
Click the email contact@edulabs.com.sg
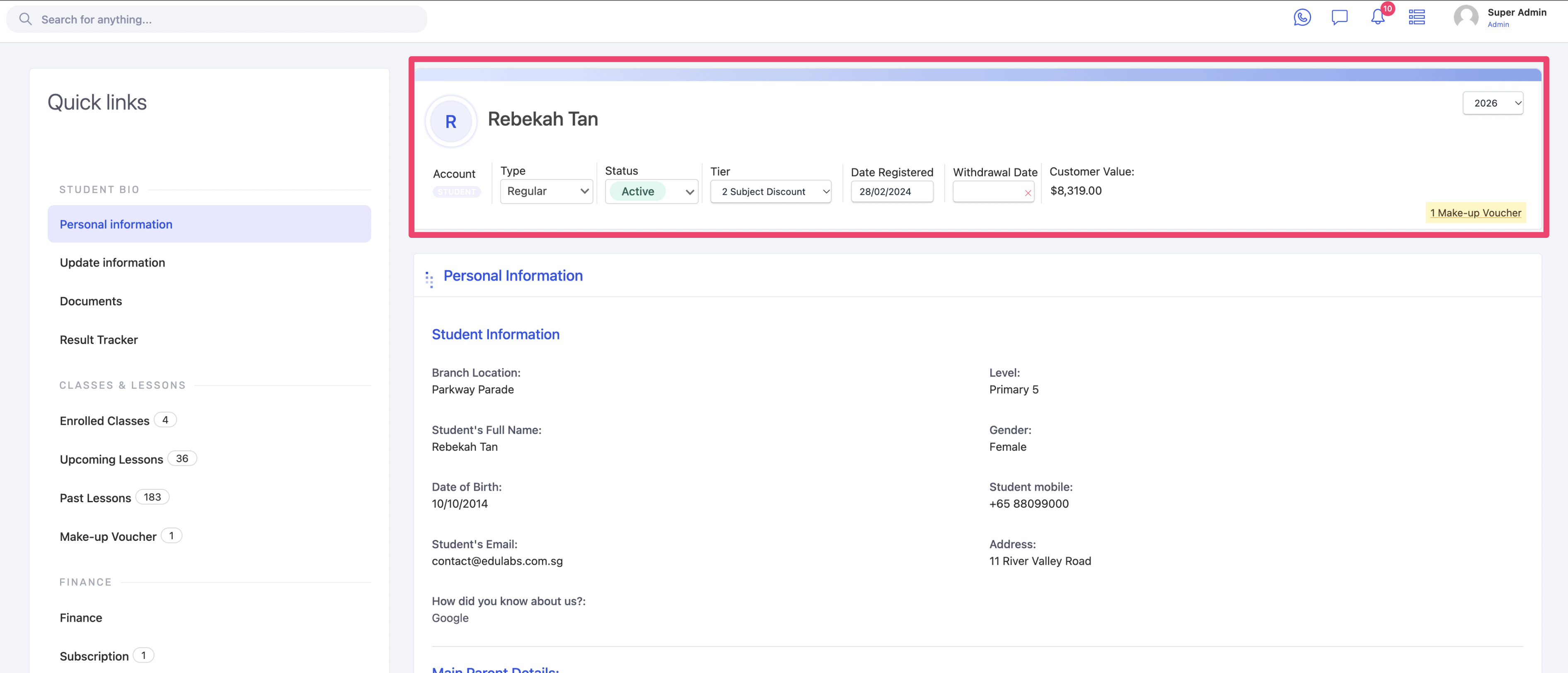coord(497,561)
